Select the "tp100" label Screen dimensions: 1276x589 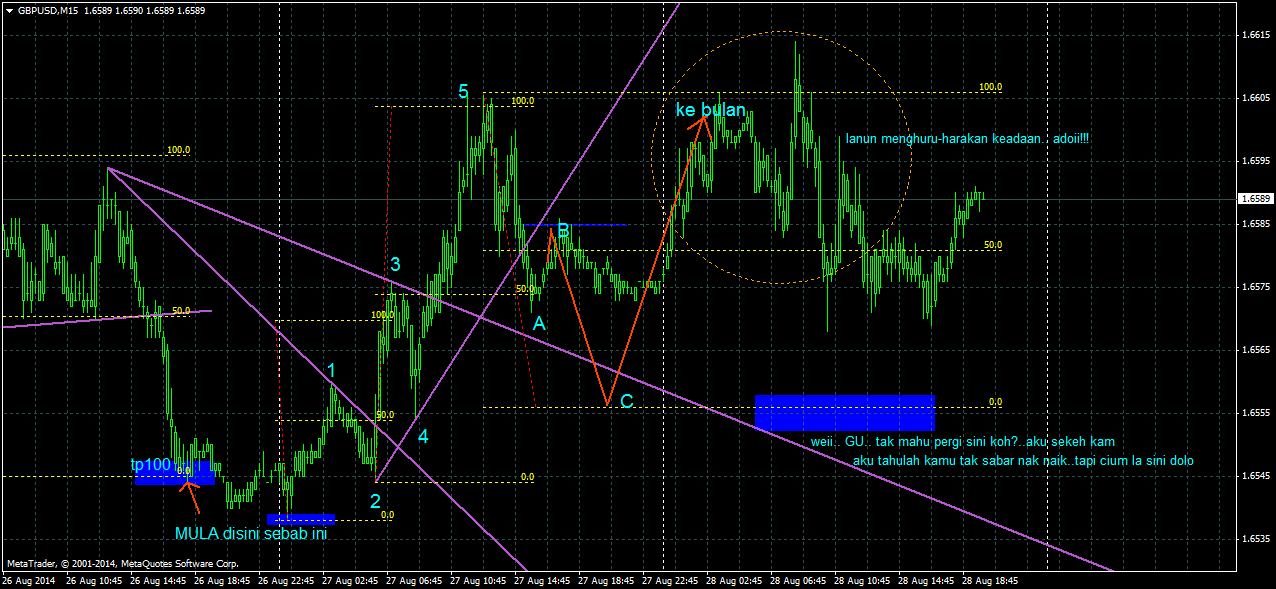coord(150,465)
